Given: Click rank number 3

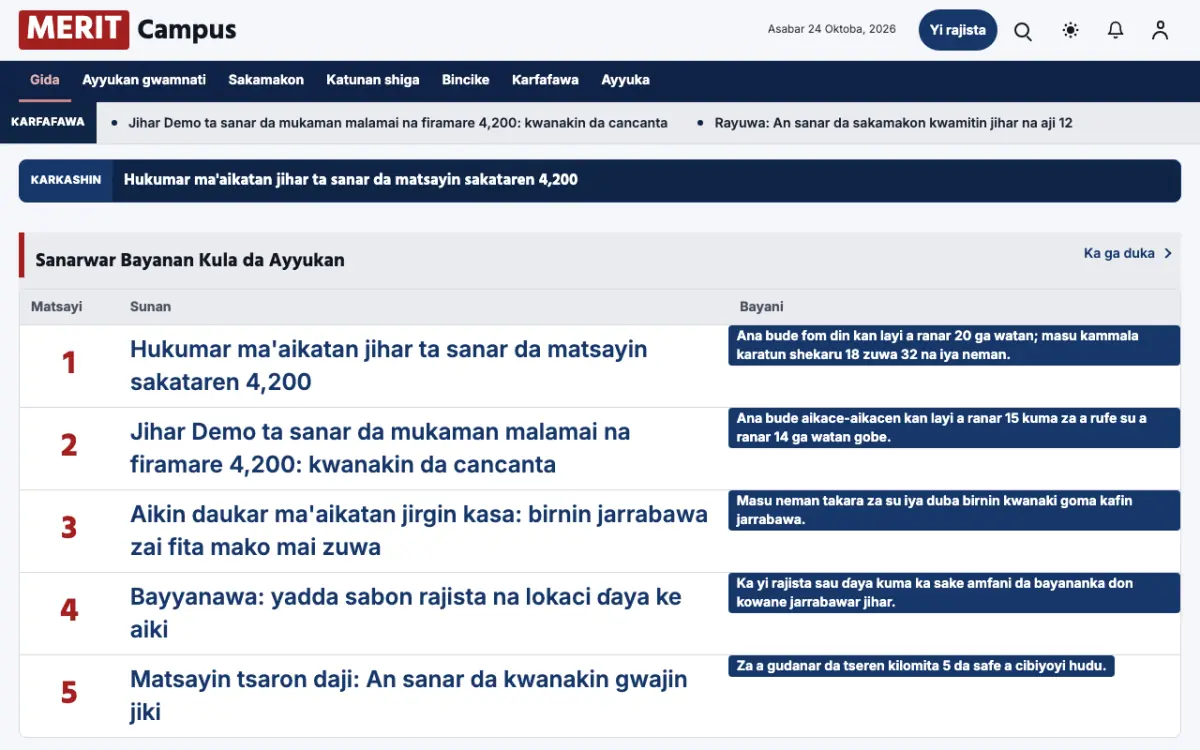Looking at the screenshot, I should point(69,527).
